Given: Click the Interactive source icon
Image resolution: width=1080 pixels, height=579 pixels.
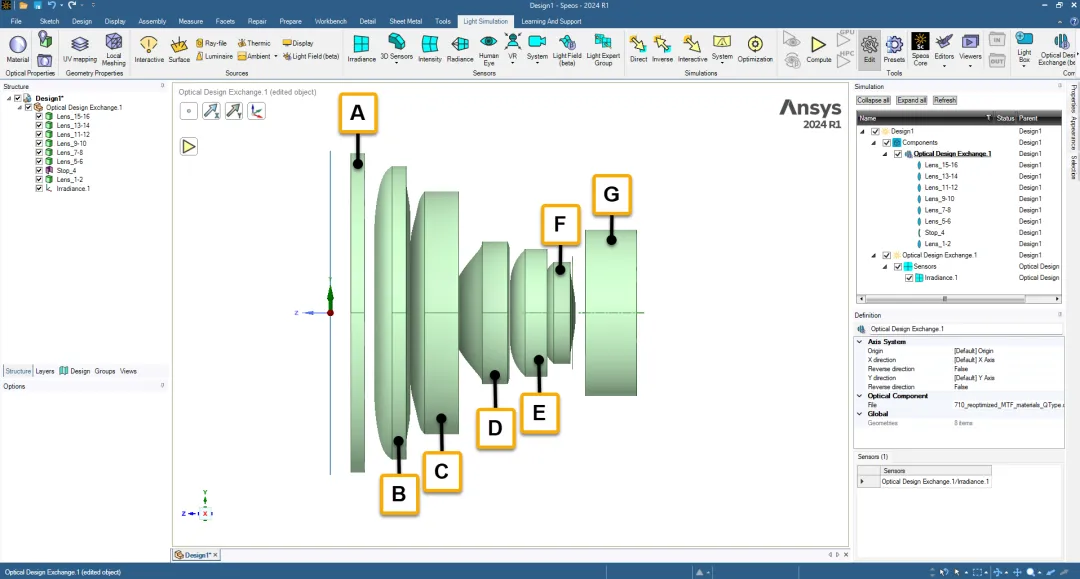Looking at the screenshot, I should point(149,49).
